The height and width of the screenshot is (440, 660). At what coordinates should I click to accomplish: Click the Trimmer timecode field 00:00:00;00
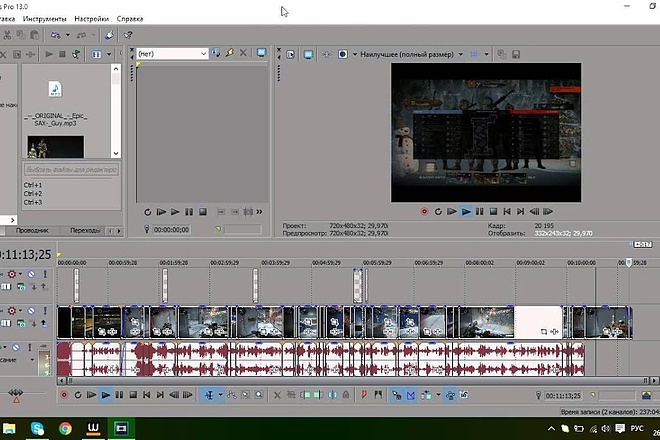[171, 229]
